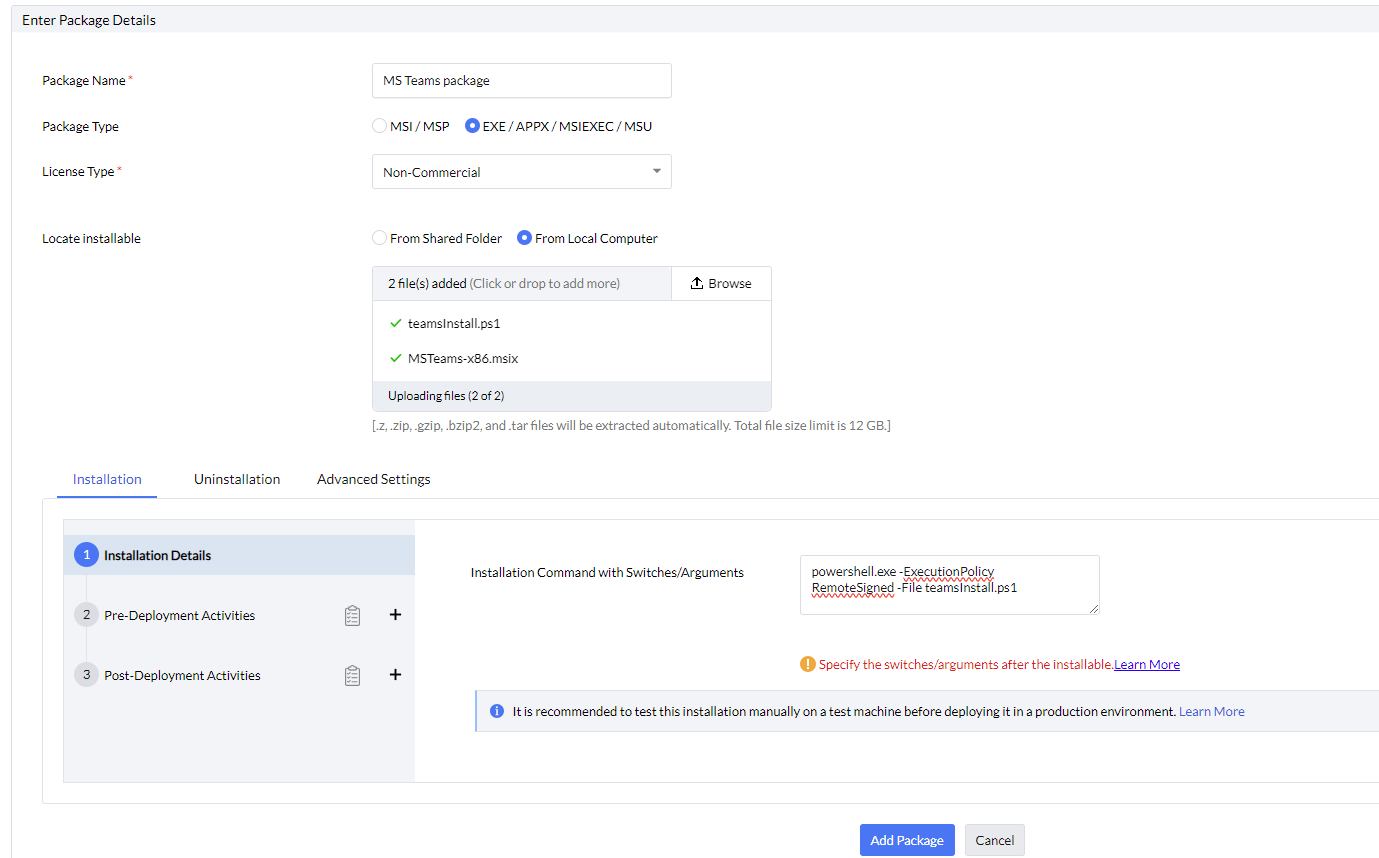Expand Pre-Deployment Activities step
Viewport: 1379px width, 858px height.
point(179,616)
